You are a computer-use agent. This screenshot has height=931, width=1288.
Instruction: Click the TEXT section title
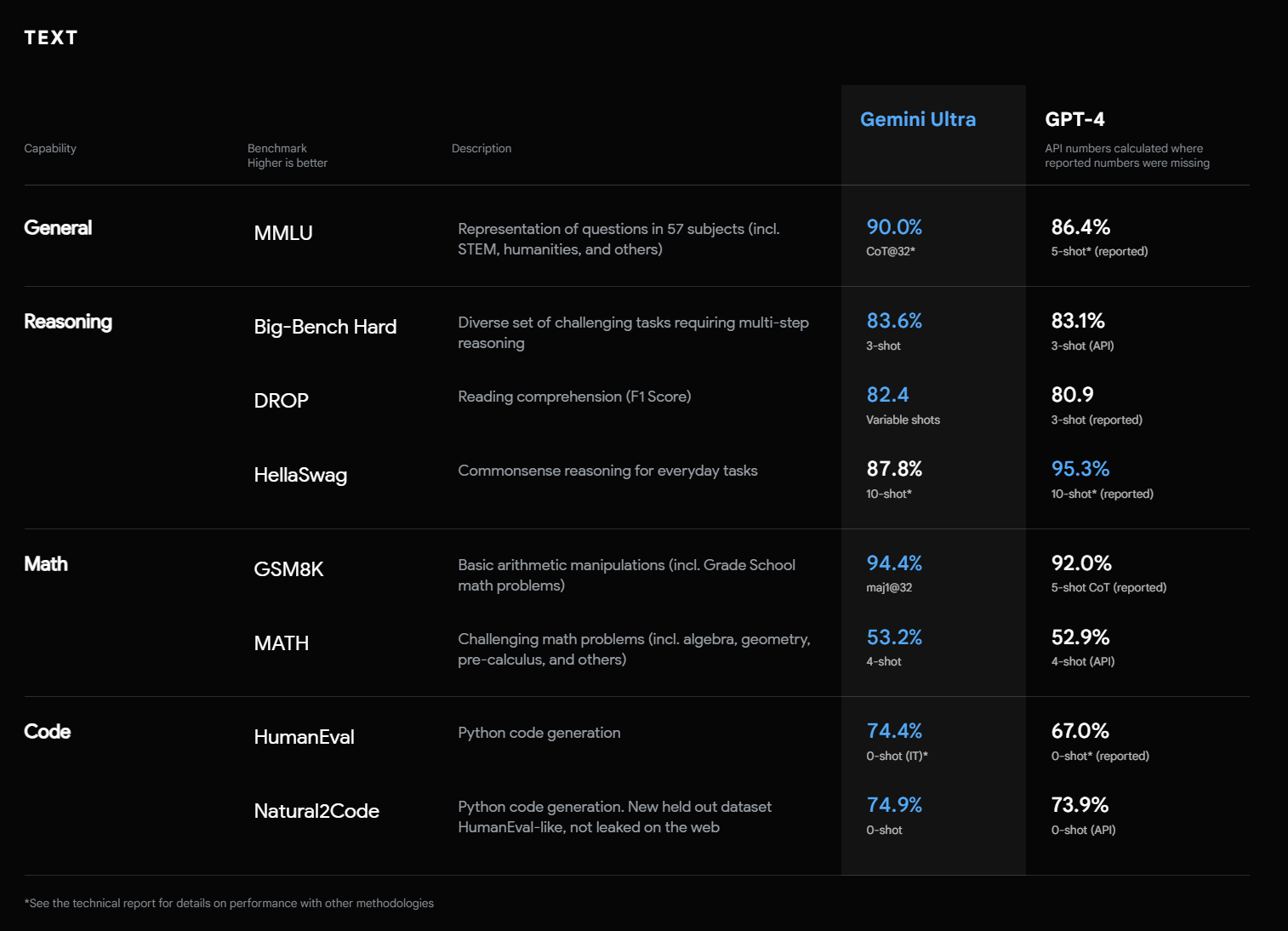point(51,37)
